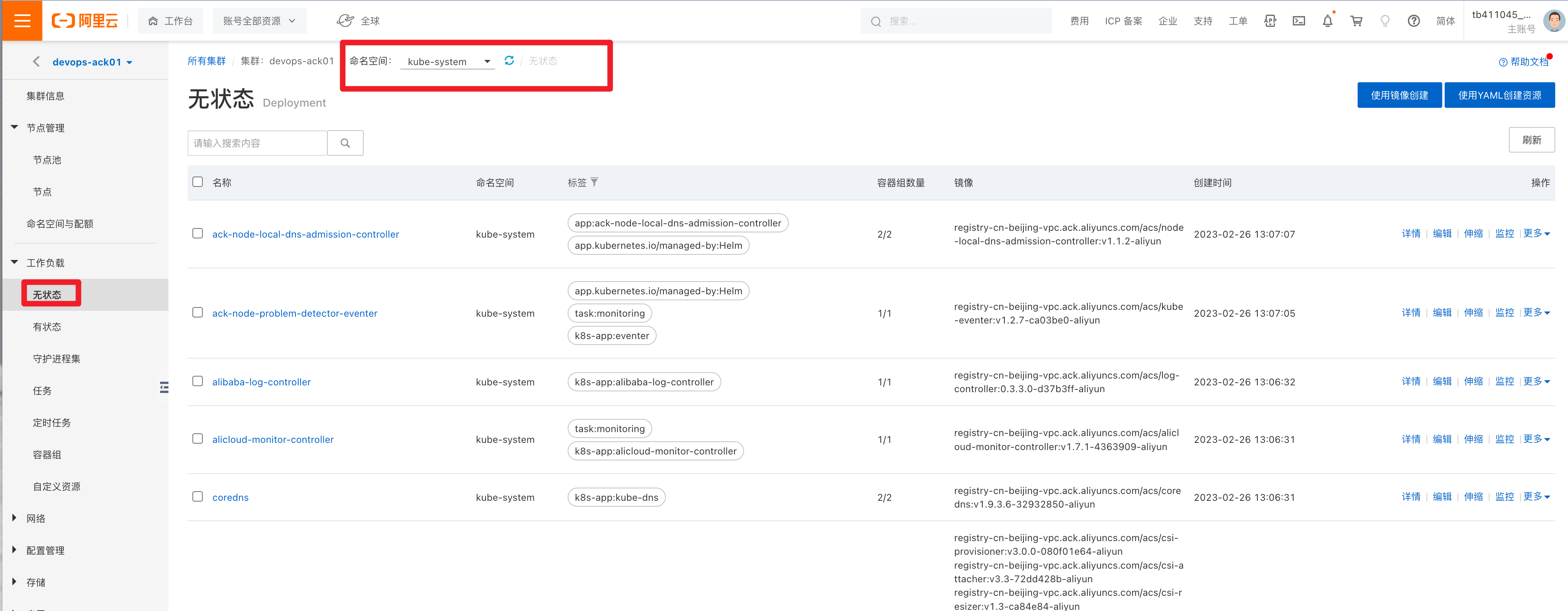Collapse the sidebar using the toggle handle

click(164, 387)
